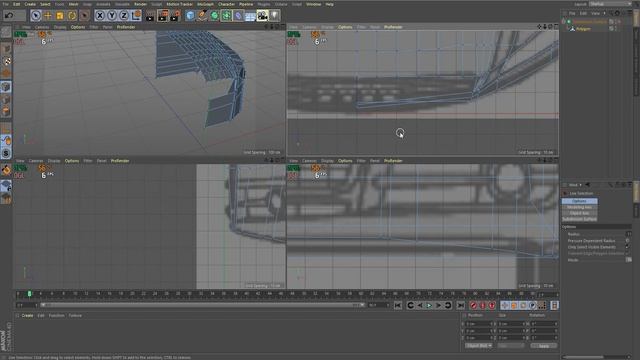The width and height of the screenshot is (640, 360).
Task: Toggle Pressure Dependent Radius checkbox
Action: pos(627,241)
